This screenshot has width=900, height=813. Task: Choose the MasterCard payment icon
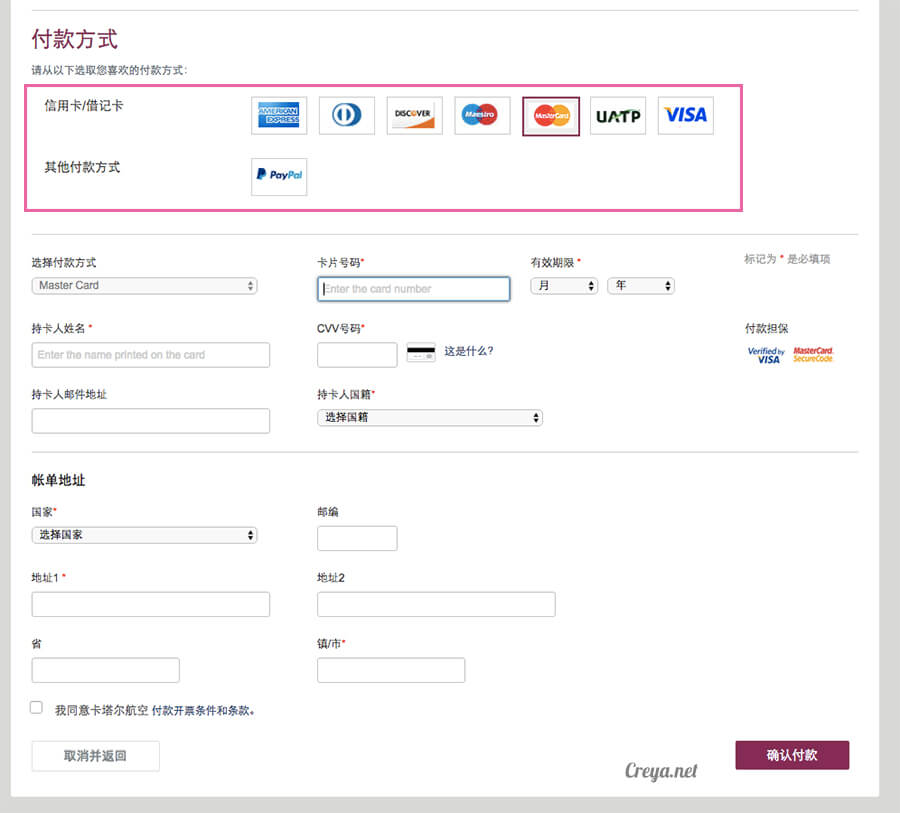pyautogui.click(x=551, y=116)
